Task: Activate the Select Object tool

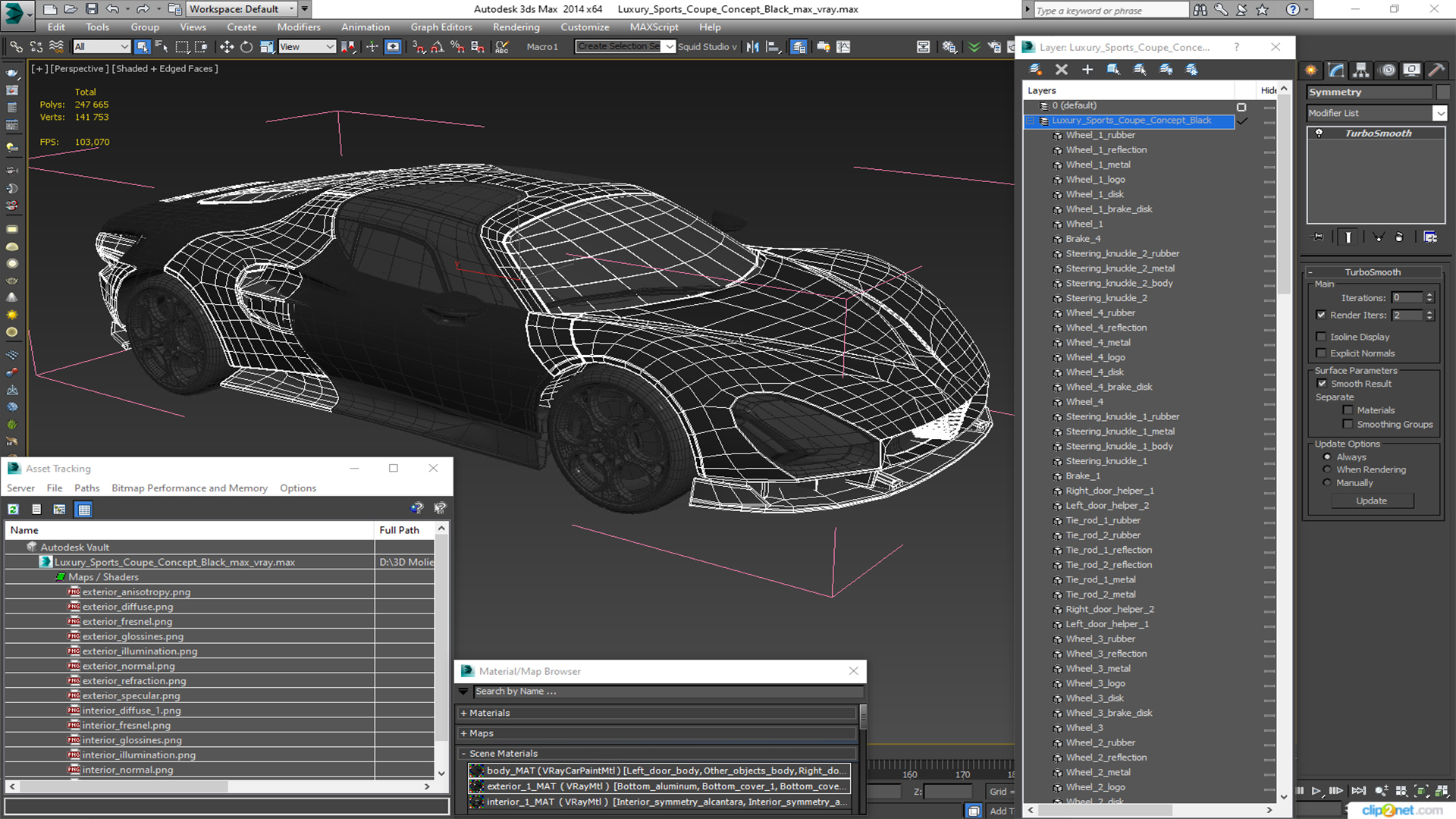Action: pyautogui.click(x=142, y=47)
